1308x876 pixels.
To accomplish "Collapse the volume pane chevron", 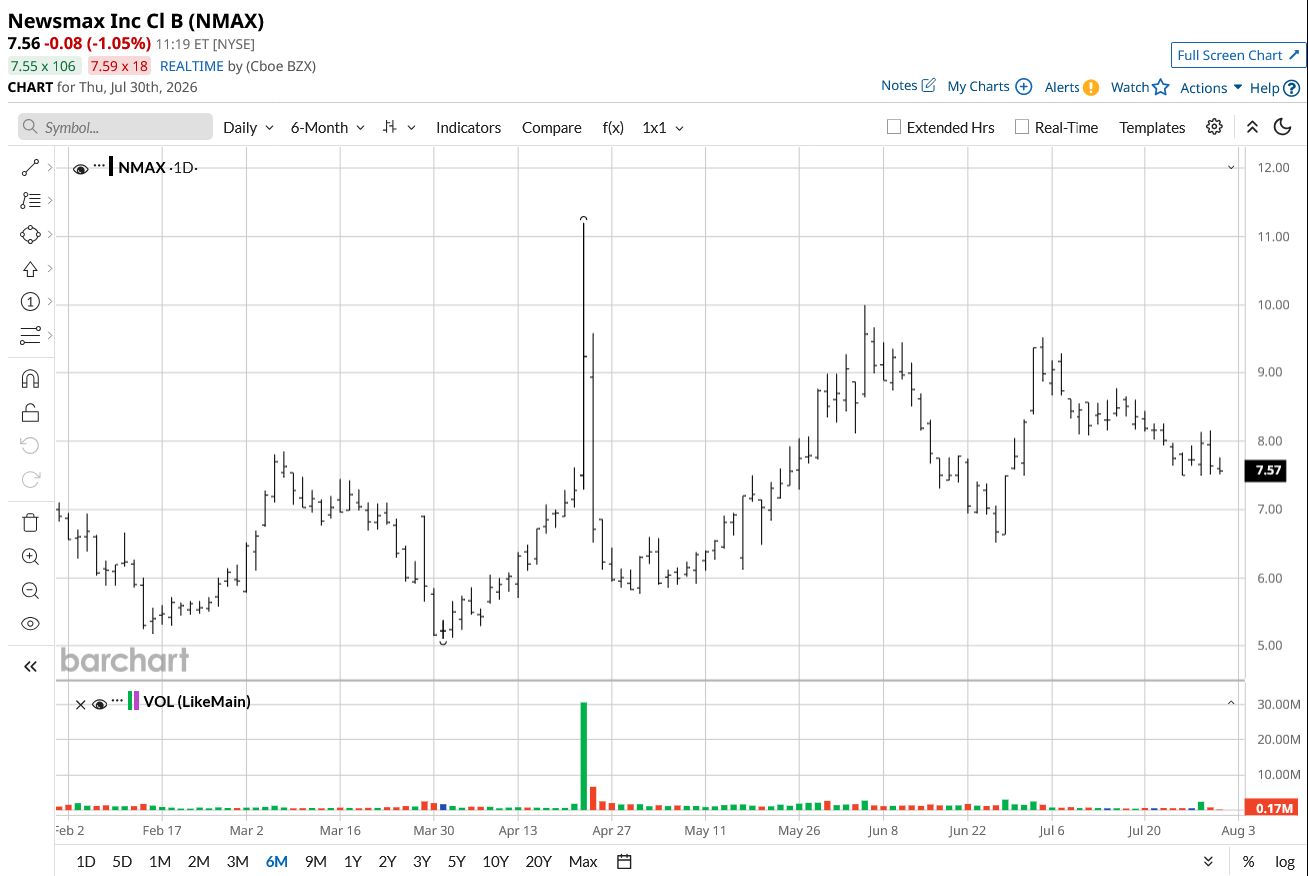I will [x=1231, y=703].
